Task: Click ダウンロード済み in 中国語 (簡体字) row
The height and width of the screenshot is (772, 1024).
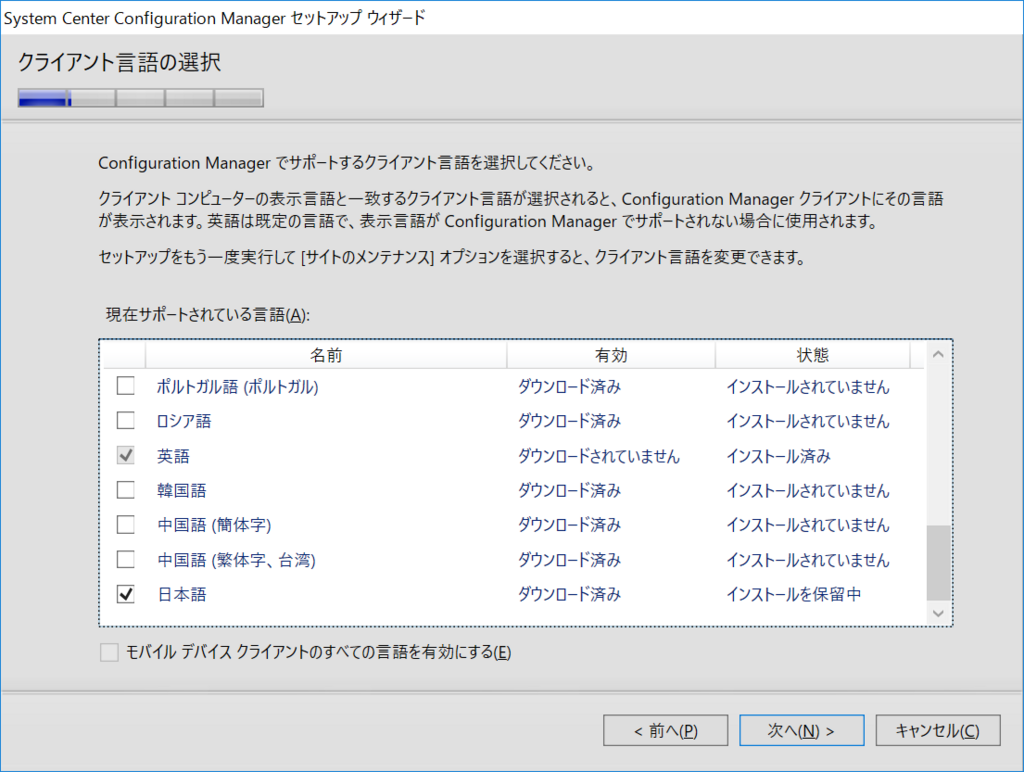Action: click(569, 525)
